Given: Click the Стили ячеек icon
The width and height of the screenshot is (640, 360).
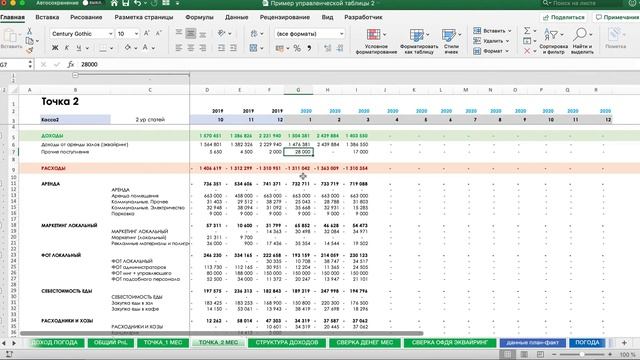Looking at the screenshot, I should coord(449,35).
